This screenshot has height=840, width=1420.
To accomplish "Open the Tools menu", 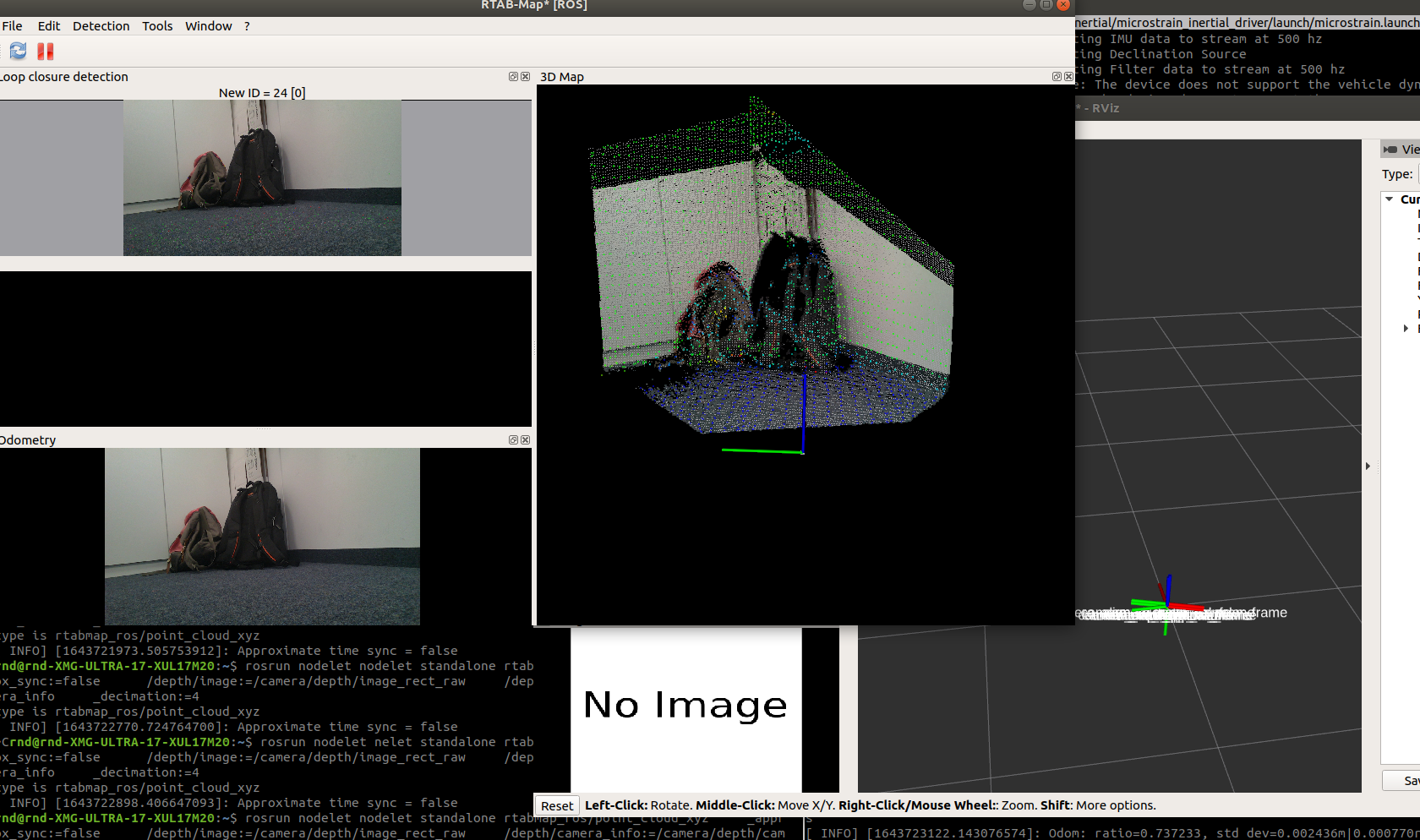I will click(x=157, y=26).
